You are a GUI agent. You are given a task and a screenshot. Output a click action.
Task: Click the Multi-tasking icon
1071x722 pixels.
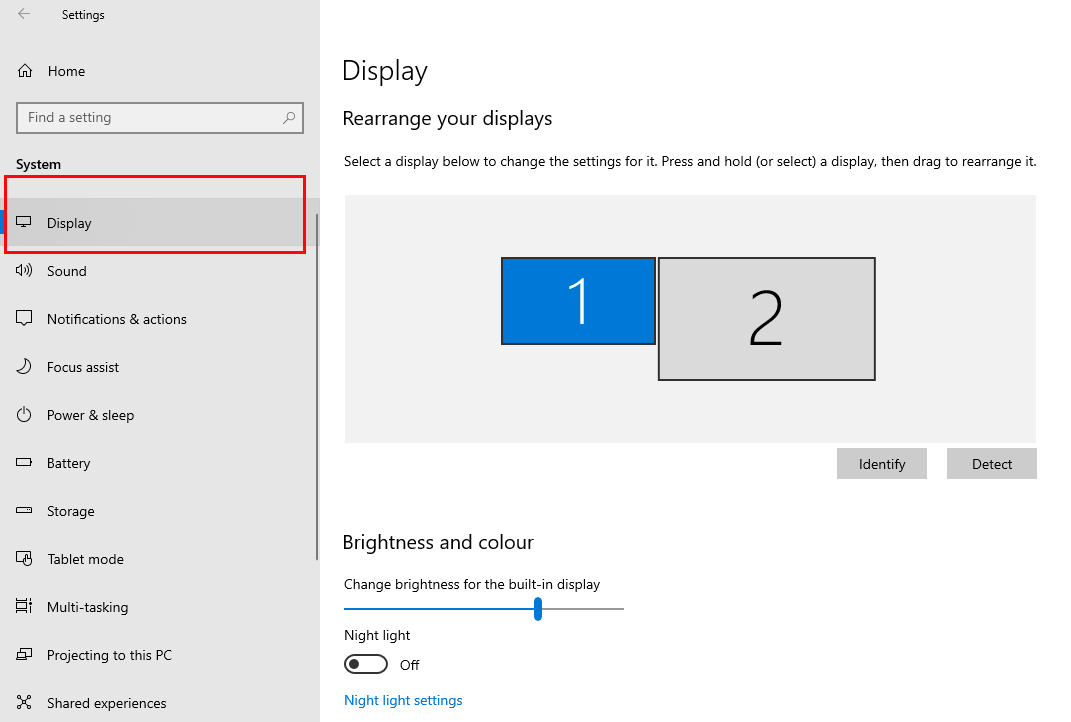point(24,607)
